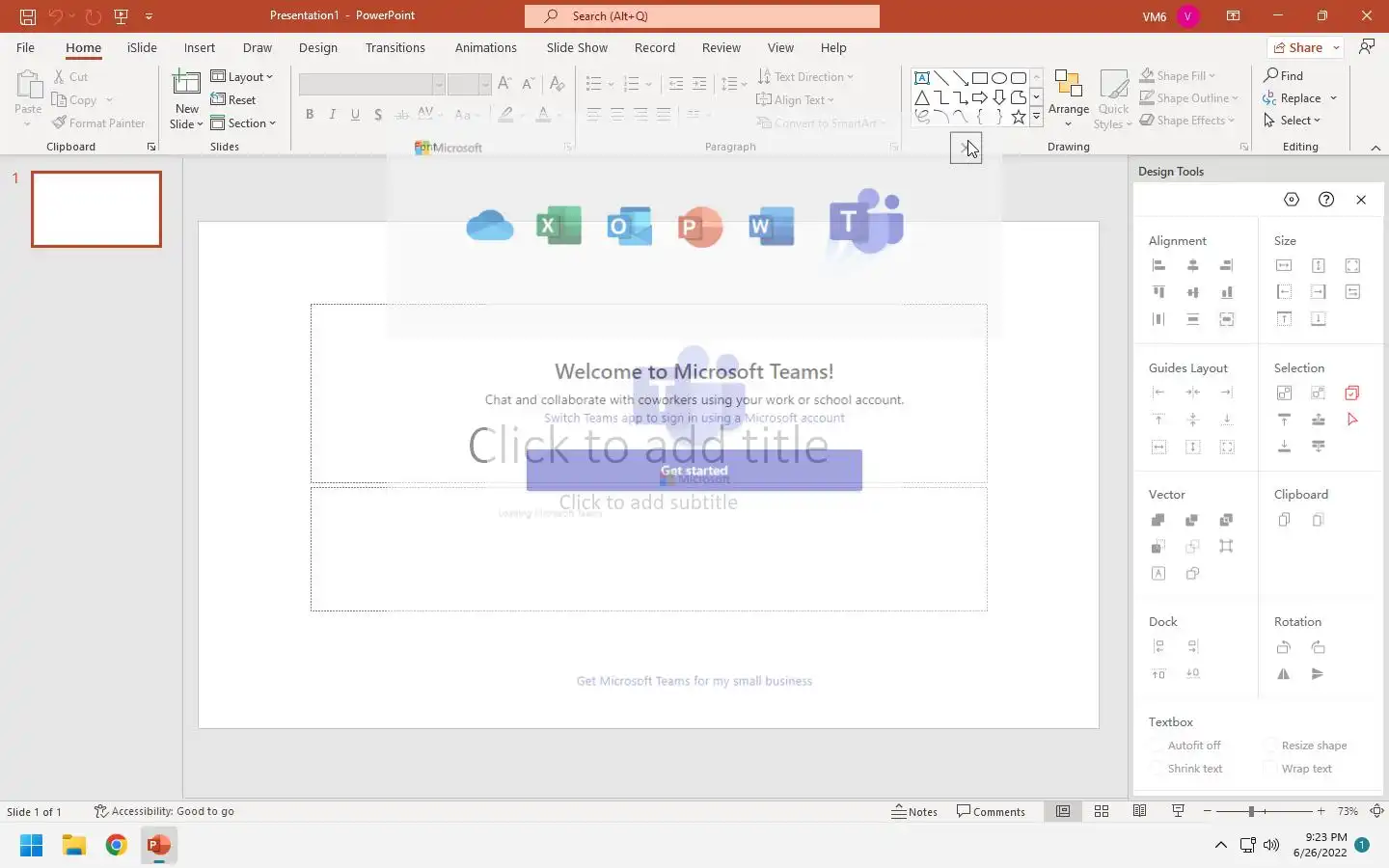The image size is (1389, 868).
Task: Click Same Size icon in Size section
Action: pyautogui.click(x=1352, y=266)
